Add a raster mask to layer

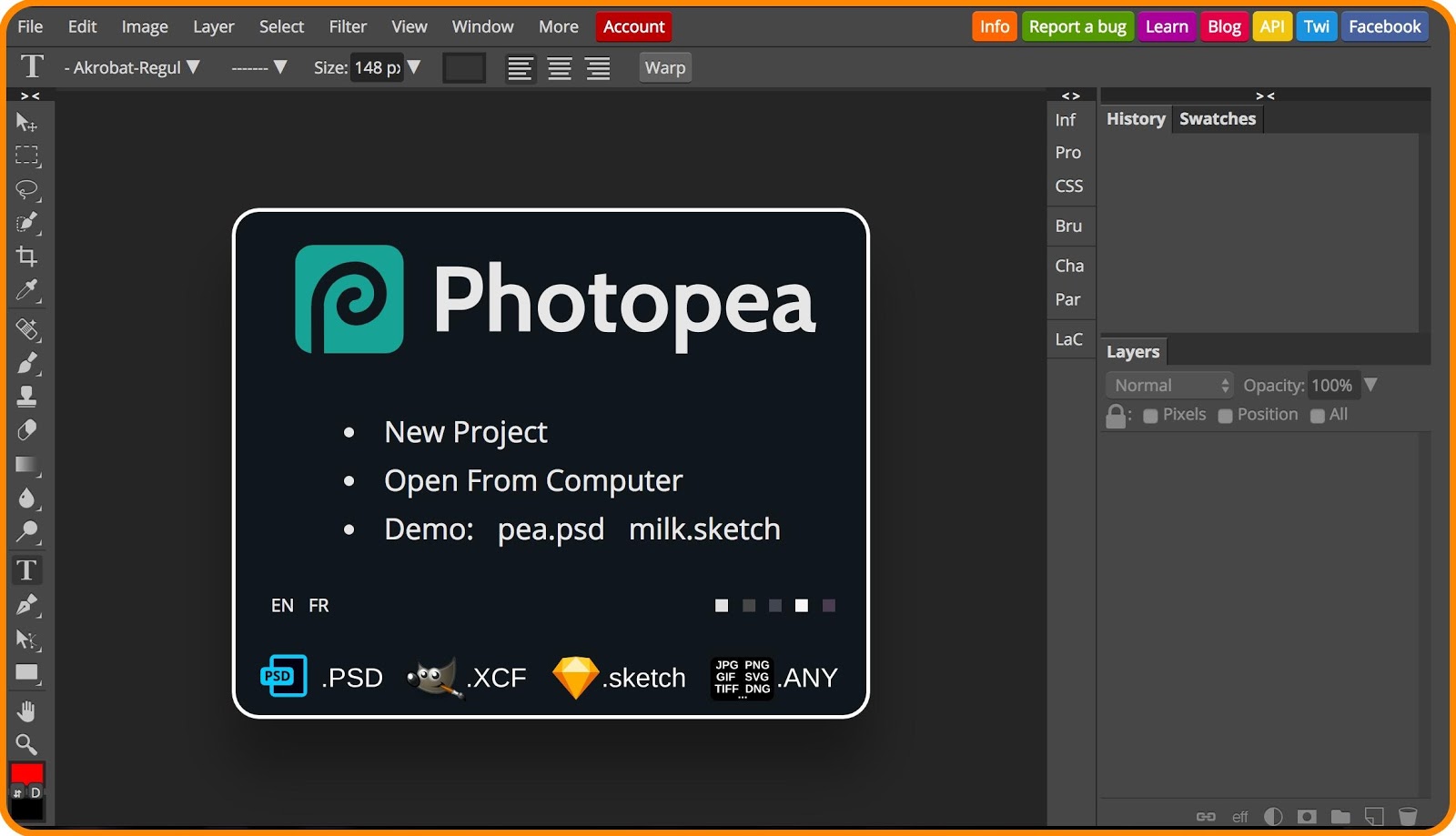click(1307, 816)
